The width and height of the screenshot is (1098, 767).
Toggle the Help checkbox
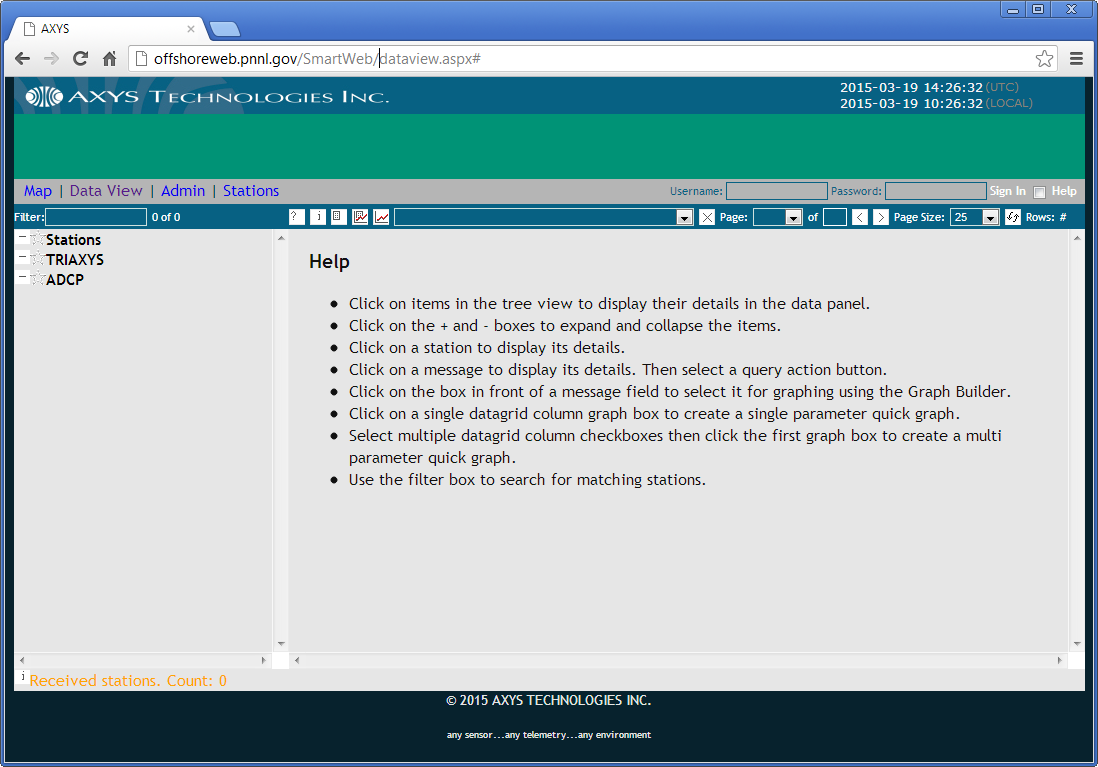[x=1039, y=192]
